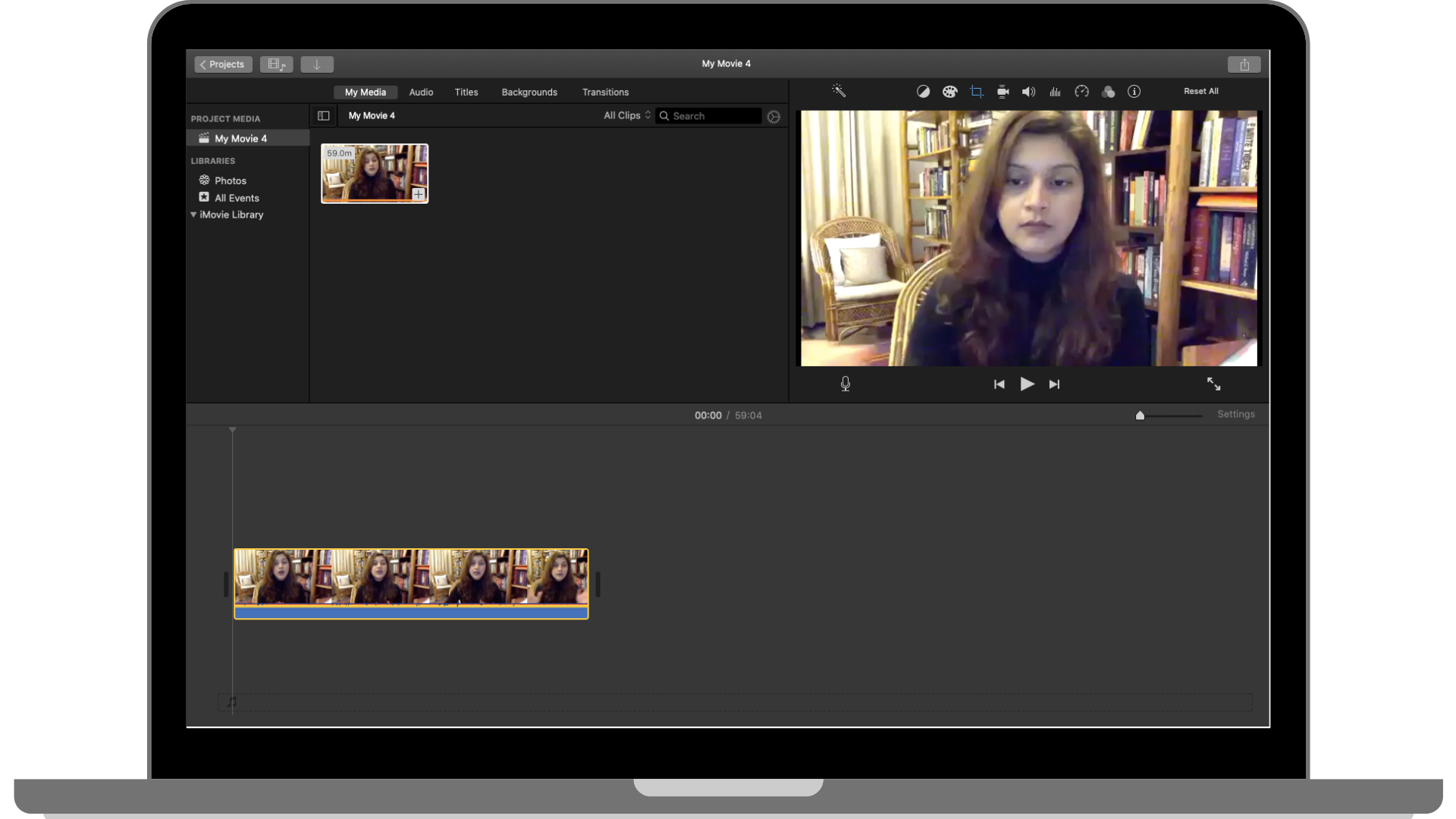Click the Reset All button
This screenshot has width=1456, height=819.
click(x=1200, y=91)
